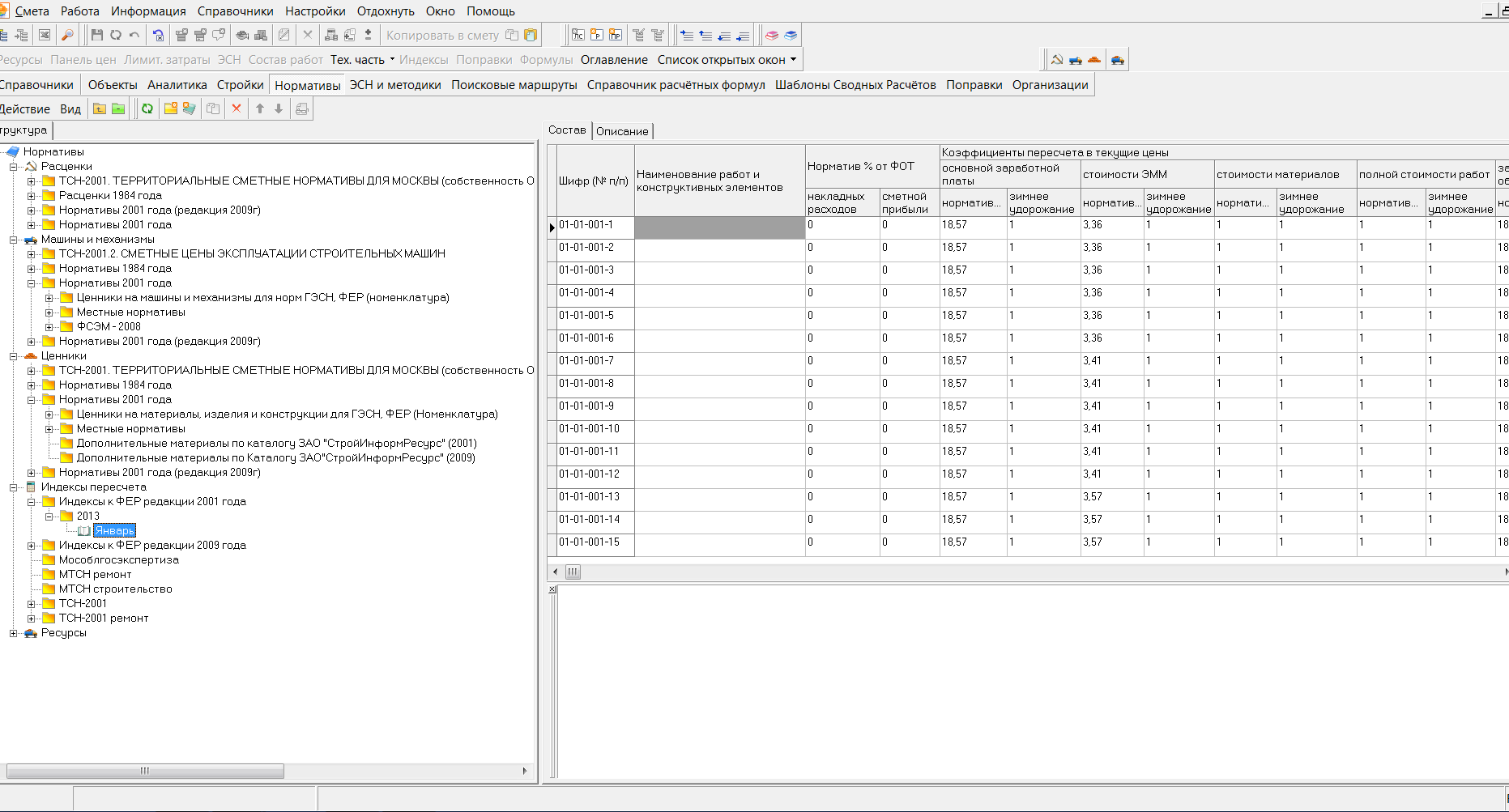
Task: Click the printer icon in tree toolbar
Action: (x=302, y=108)
